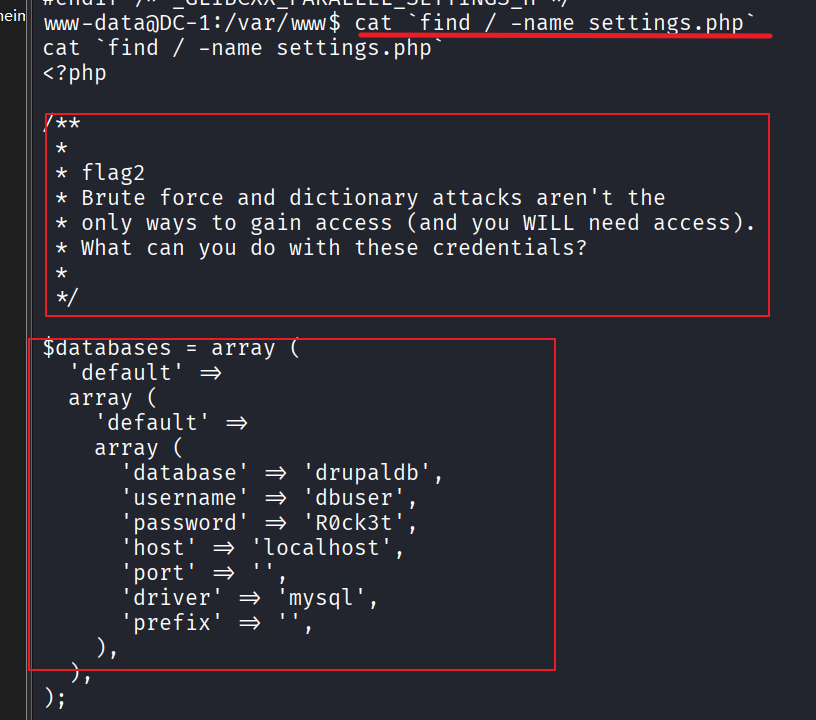
Task: Select the 'drupaldb' database value
Action: (372, 472)
